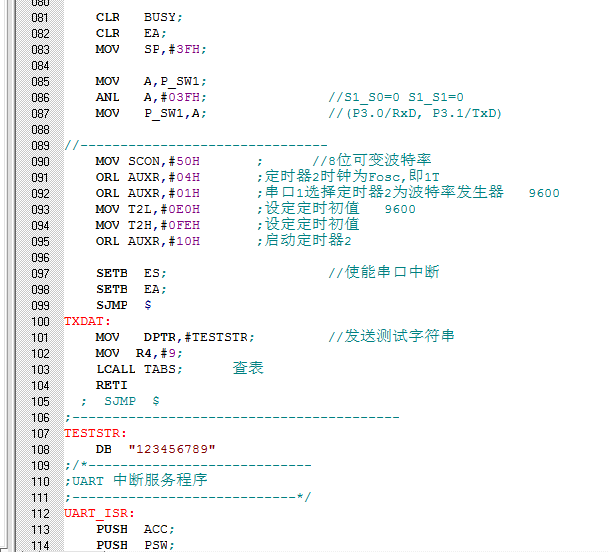Image resolution: width=608 pixels, height=552 pixels.
Task: Click the #0FEH value on the T2H line
Action: (176, 225)
